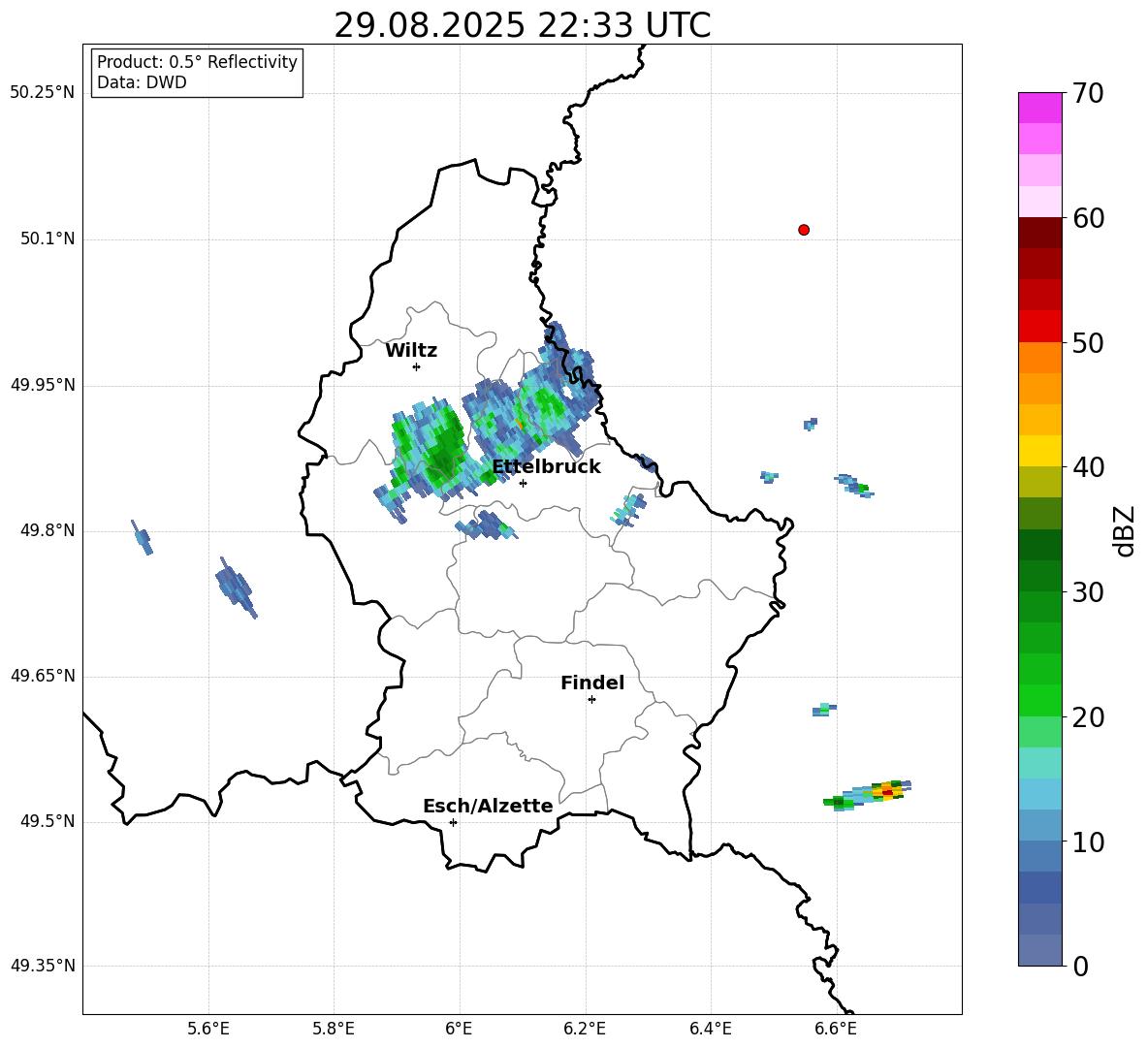The width and height of the screenshot is (1148, 1048).
Task: Click the 5.6°E longitude label
Action: pos(208,1029)
